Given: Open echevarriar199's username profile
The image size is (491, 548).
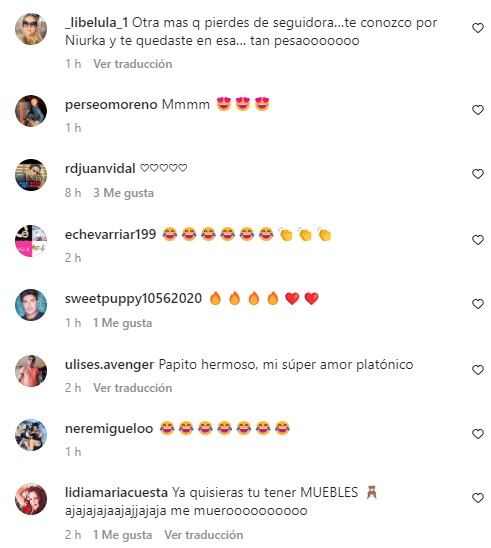Looking at the screenshot, I should [110, 234].
